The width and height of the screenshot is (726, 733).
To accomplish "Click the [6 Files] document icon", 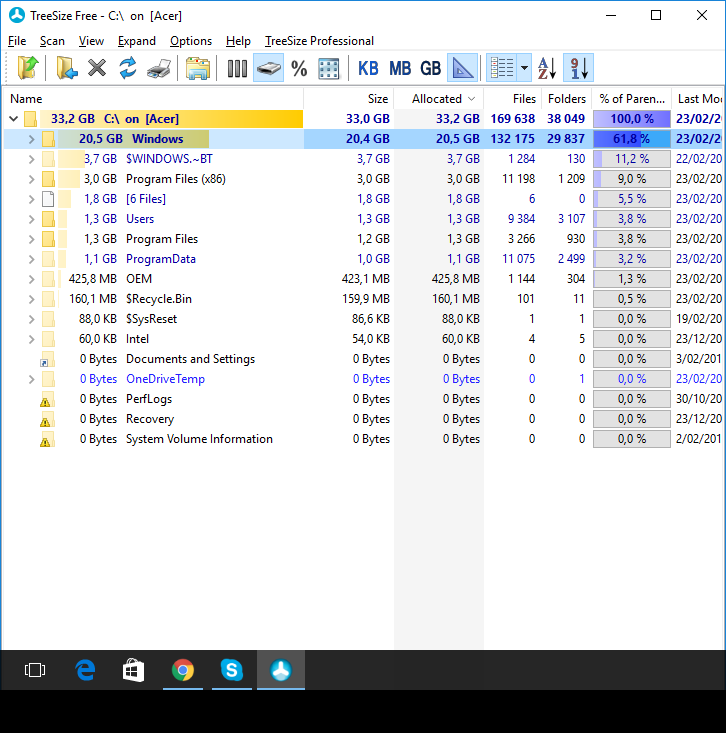I will (48, 199).
